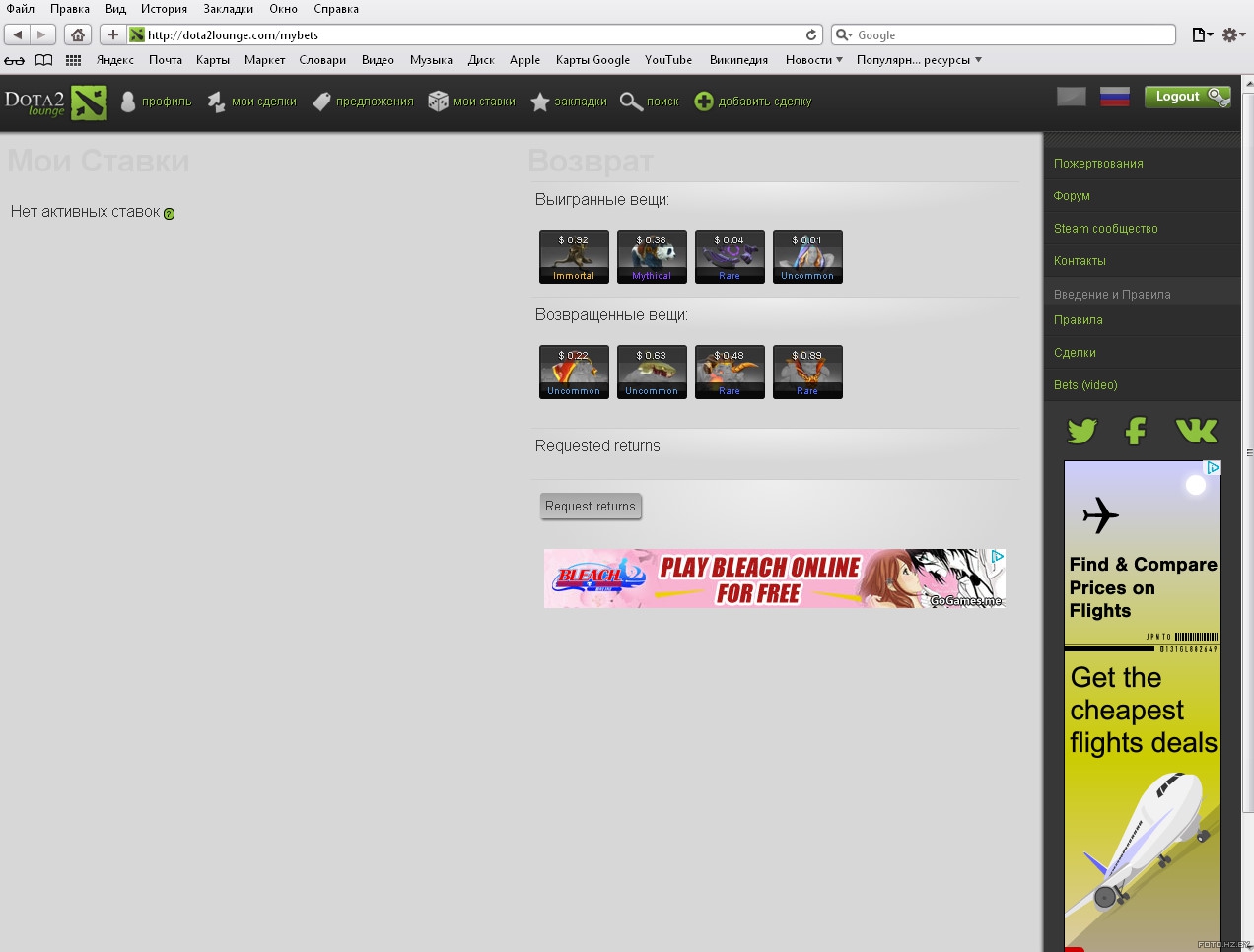Open Steam сообщество sidebar link
The width and height of the screenshot is (1254, 952).
click(1105, 229)
